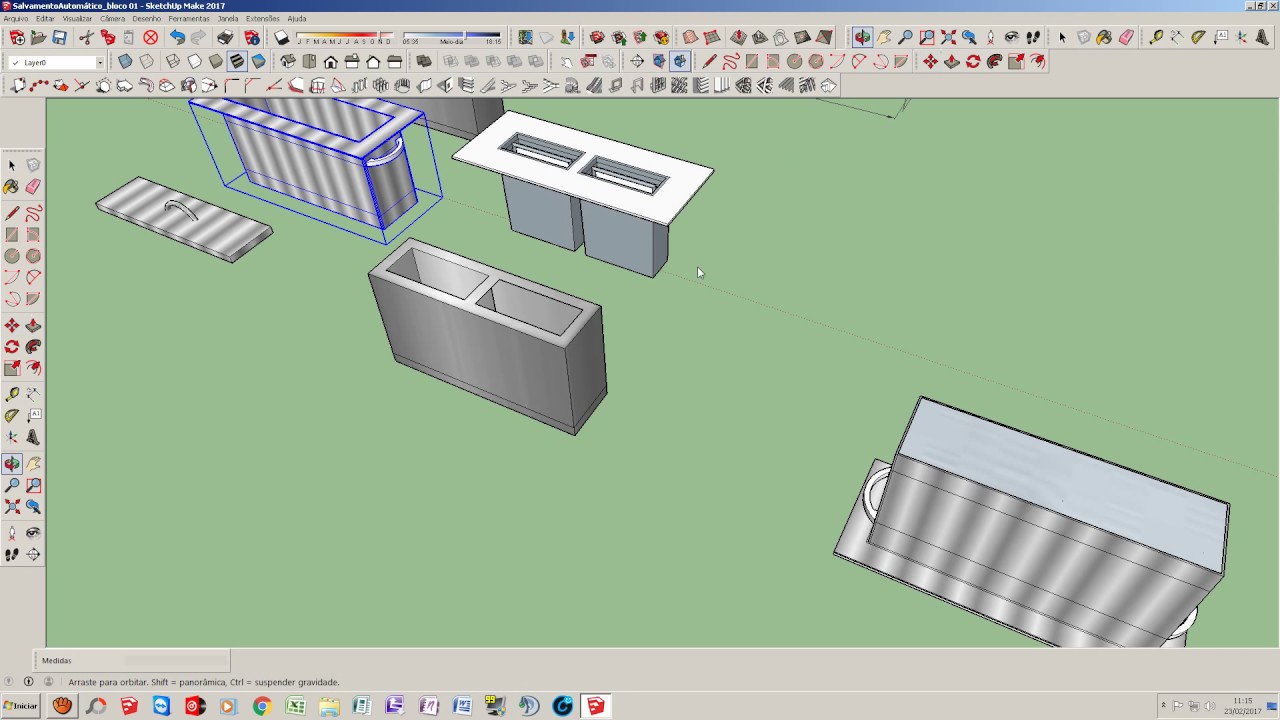Click the red Erase/Delete circle-X icon
1280x720 pixels.
(150, 38)
